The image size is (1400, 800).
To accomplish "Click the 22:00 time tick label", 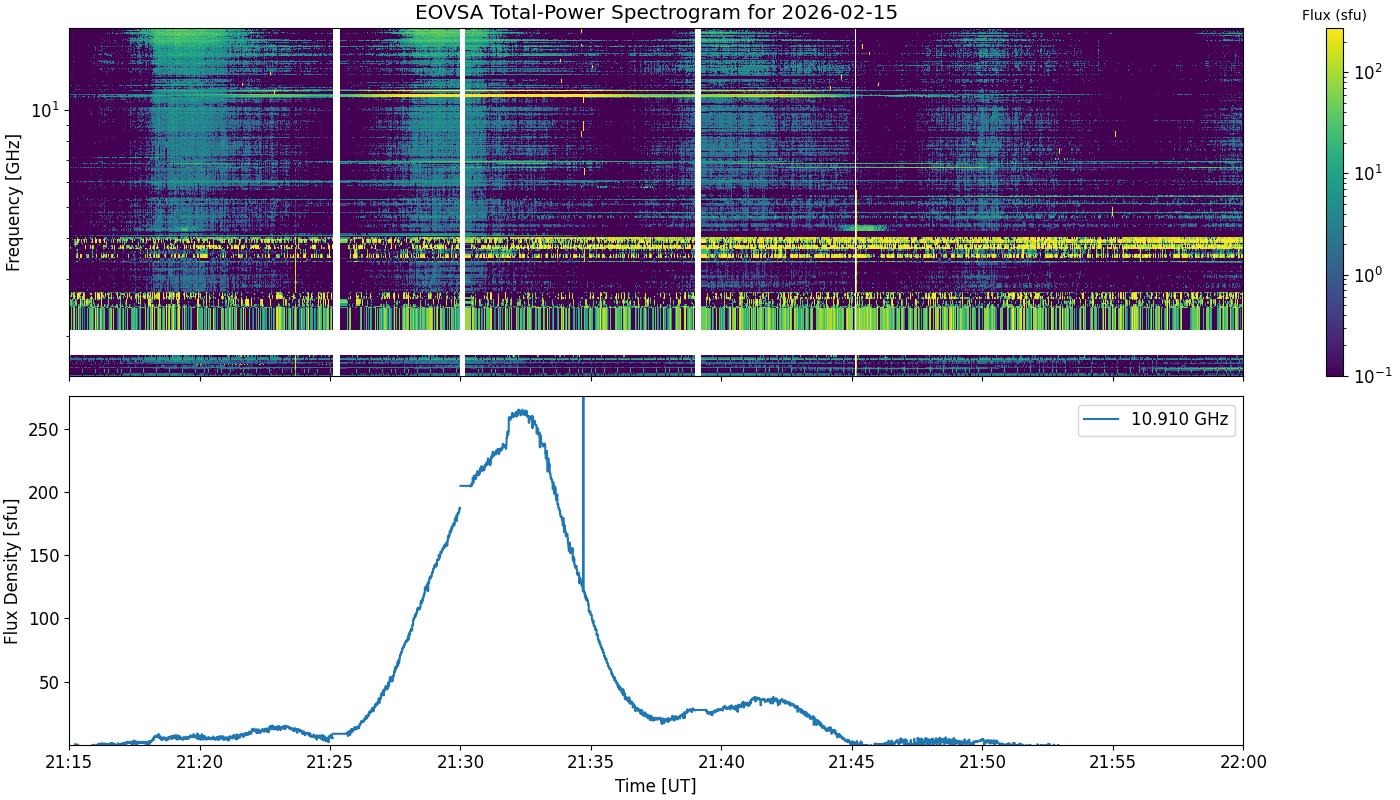I will click(x=1243, y=762).
